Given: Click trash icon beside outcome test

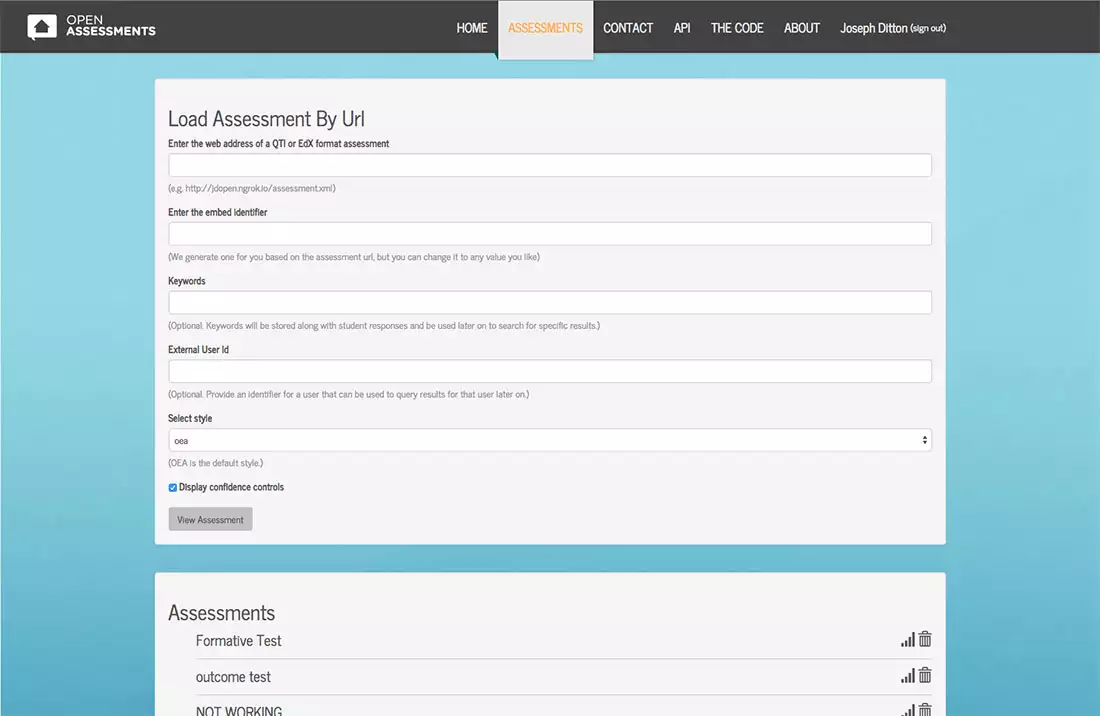Looking at the screenshot, I should (925, 676).
